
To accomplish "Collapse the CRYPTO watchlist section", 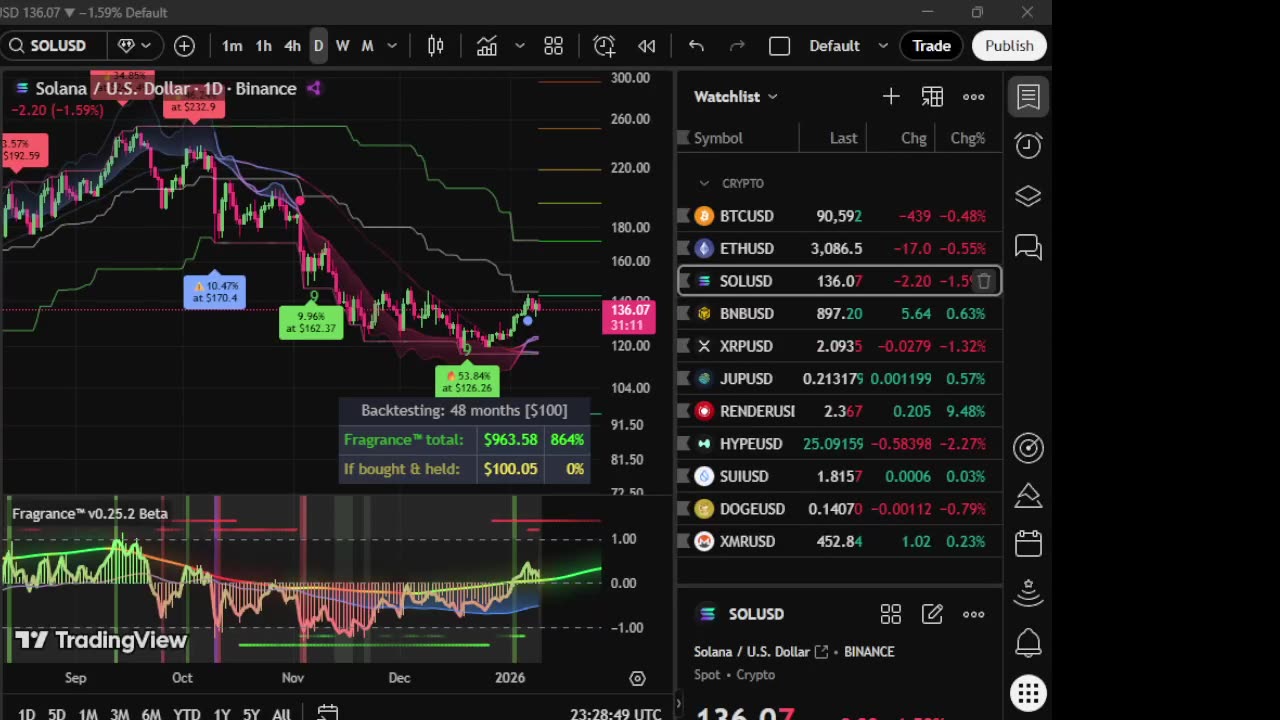I will coord(704,184).
